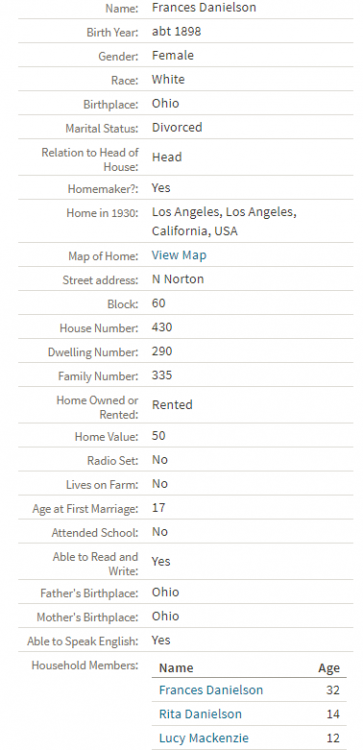Click the Household Members label
This screenshot has height=750, width=363.
[85, 665]
